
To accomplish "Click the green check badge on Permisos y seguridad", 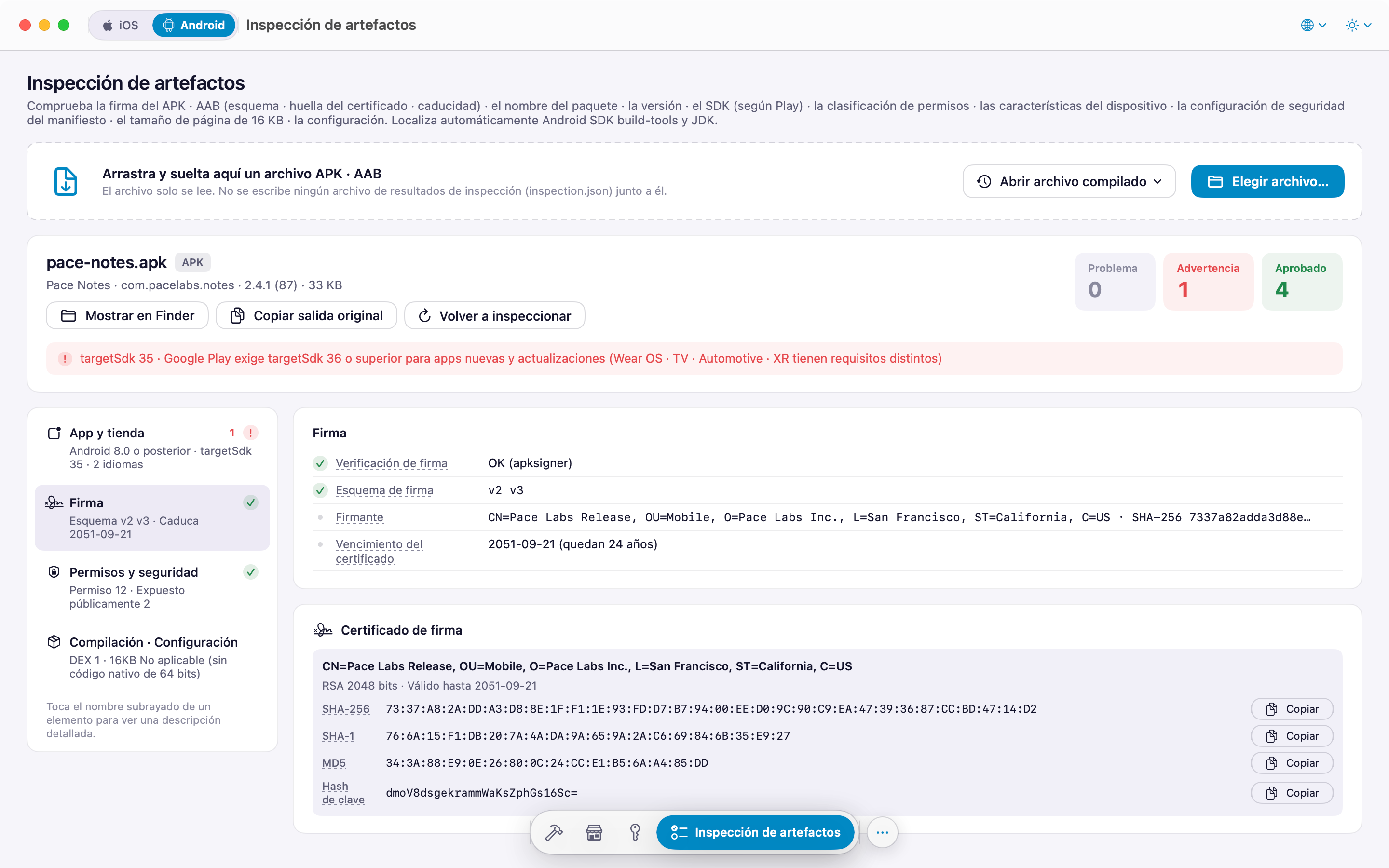I will coord(251,572).
